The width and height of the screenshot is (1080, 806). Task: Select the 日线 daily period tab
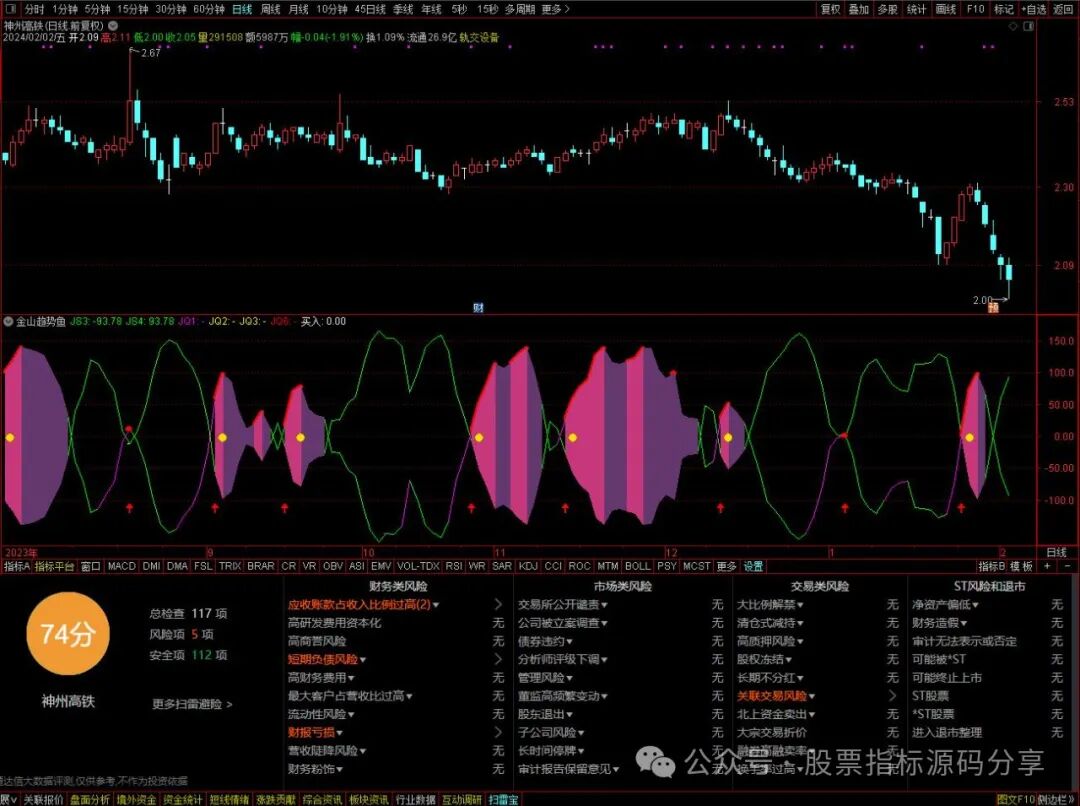click(x=242, y=9)
